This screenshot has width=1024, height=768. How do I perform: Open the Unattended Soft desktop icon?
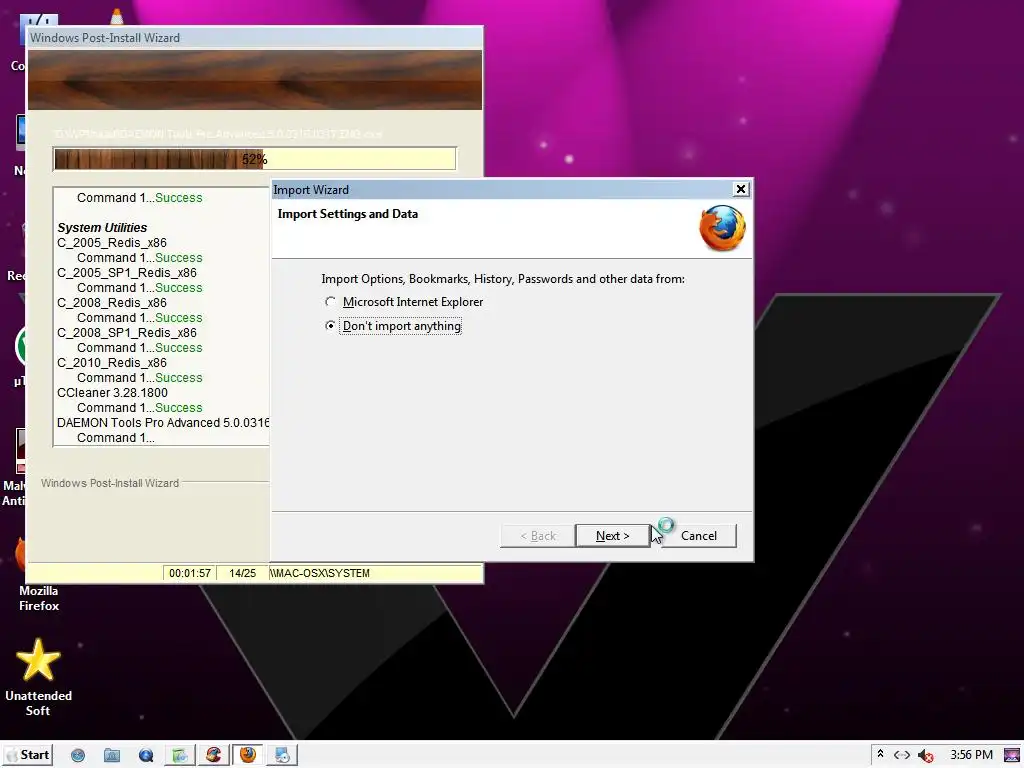[x=38, y=678]
